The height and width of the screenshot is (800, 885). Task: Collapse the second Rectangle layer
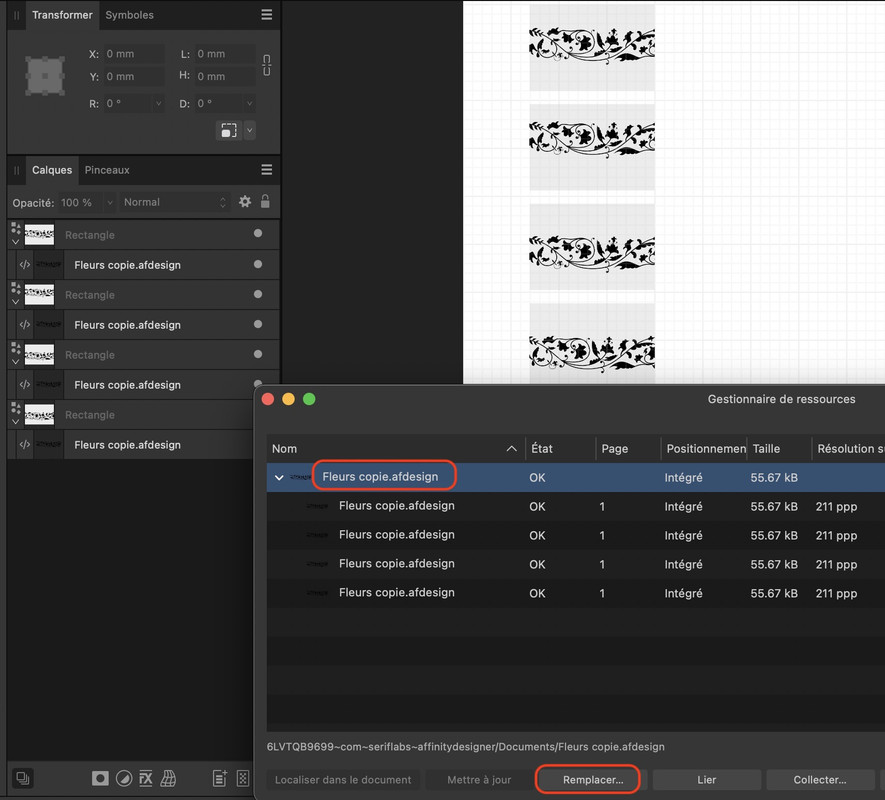tap(15, 301)
